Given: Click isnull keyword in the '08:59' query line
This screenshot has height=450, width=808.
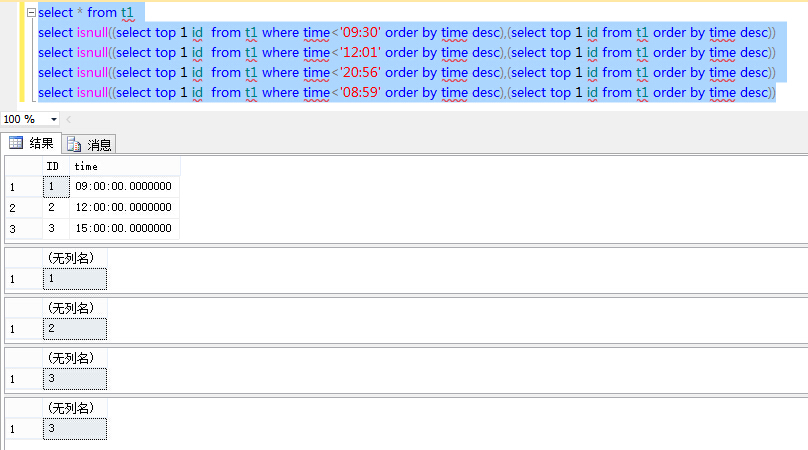Looking at the screenshot, I should pyautogui.click(x=93, y=93).
